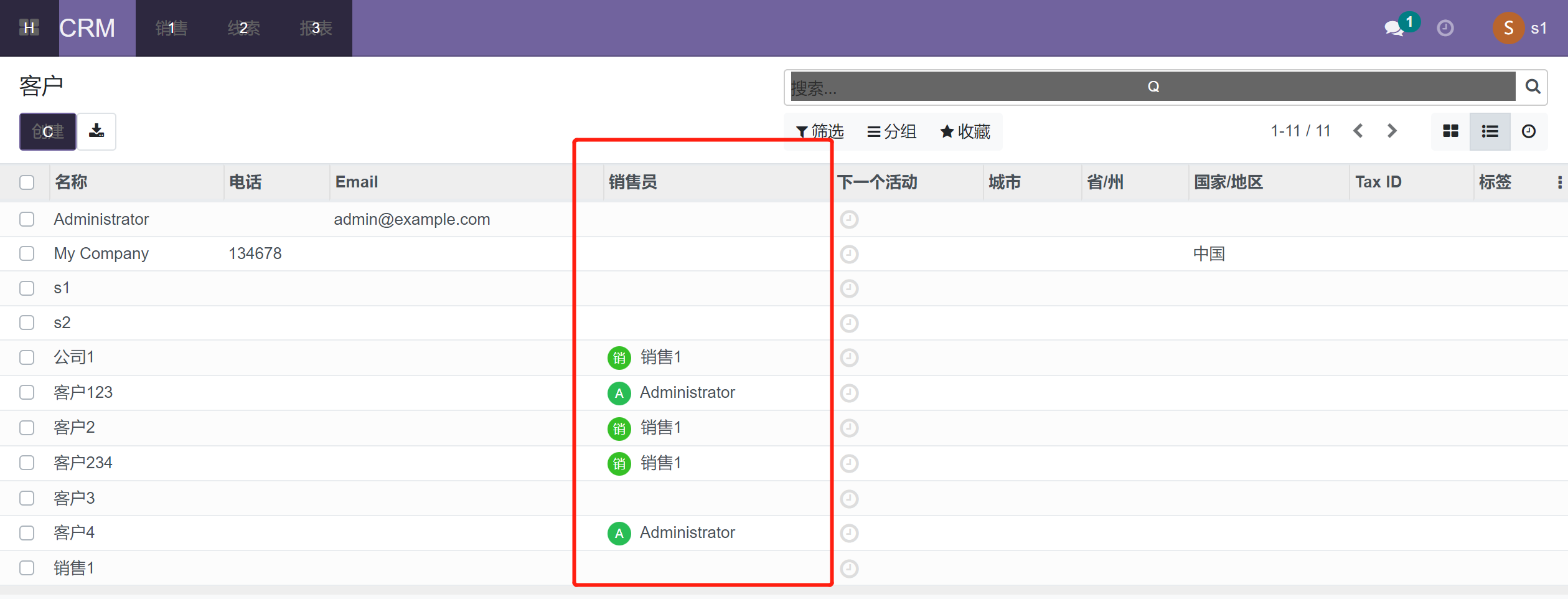The height and width of the screenshot is (599, 1568).
Task: Open the 收藏 favorites dropdown
Action: point(965,131)
